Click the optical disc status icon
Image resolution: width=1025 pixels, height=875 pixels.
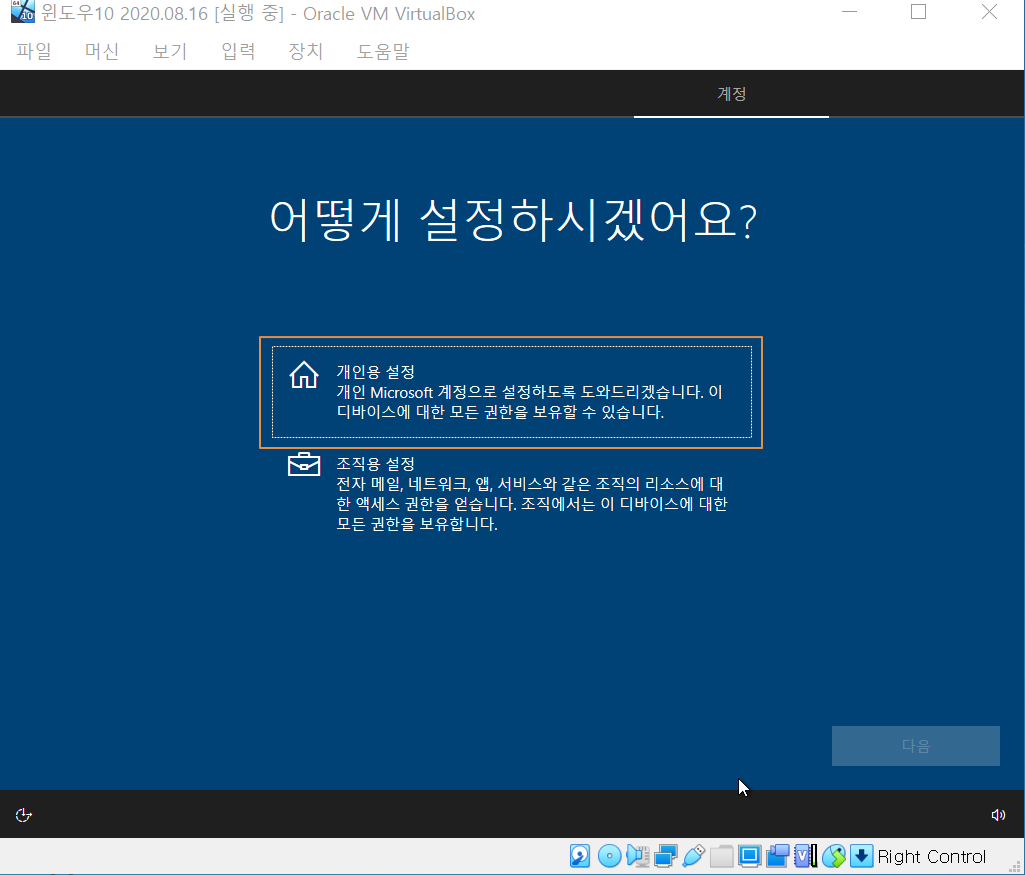click(x=609, y=855)
